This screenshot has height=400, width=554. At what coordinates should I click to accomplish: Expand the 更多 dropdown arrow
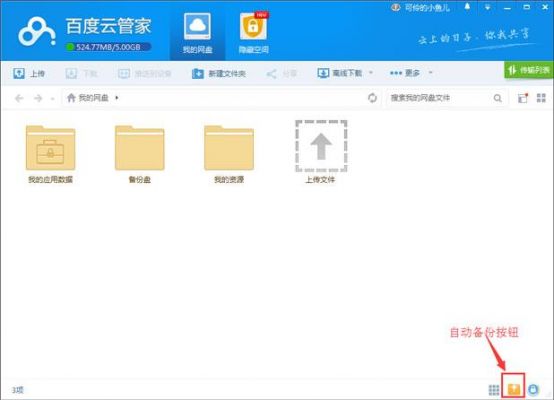point(430,72)
